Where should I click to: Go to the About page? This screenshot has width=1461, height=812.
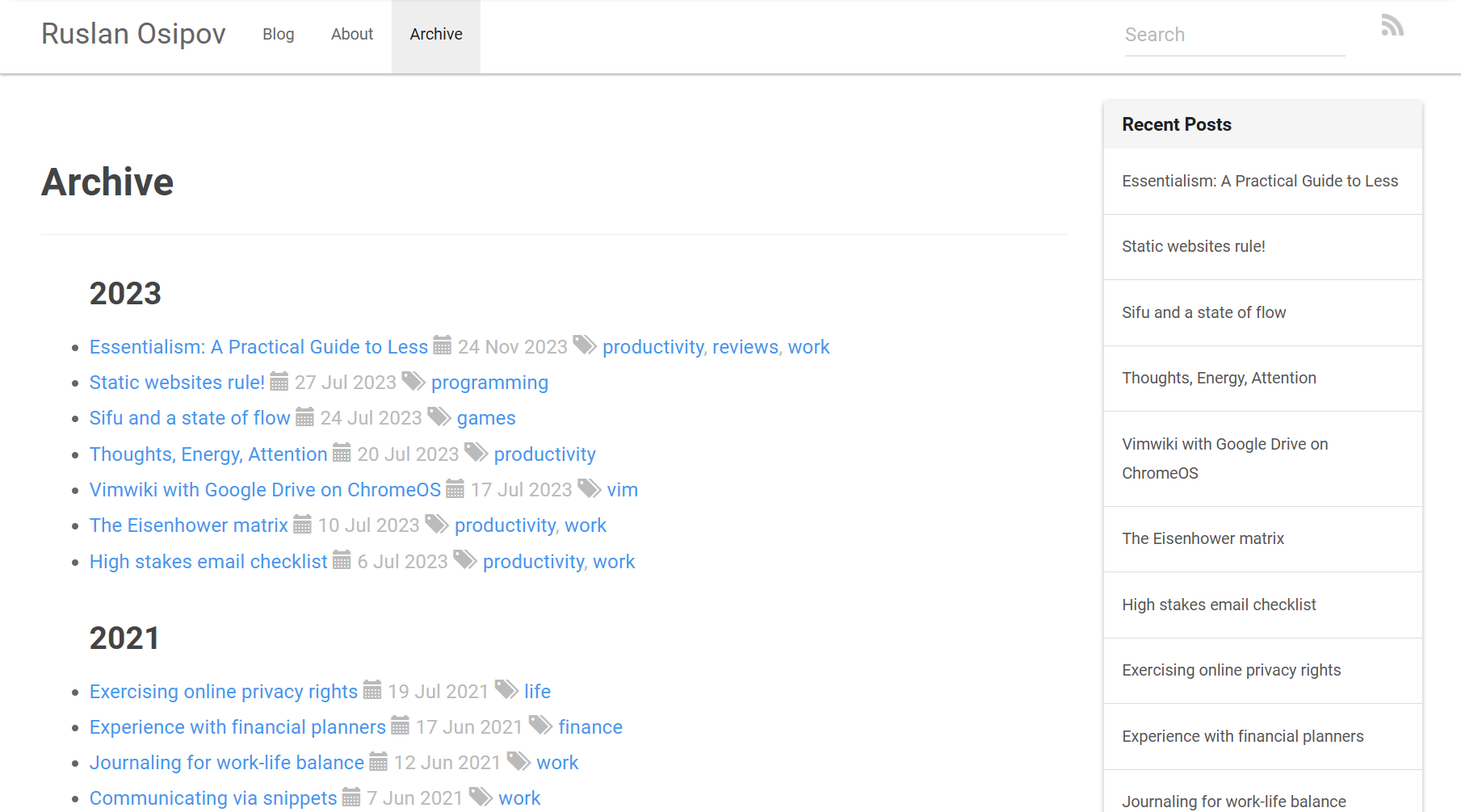pyautogui.click(x=351, y=35)
